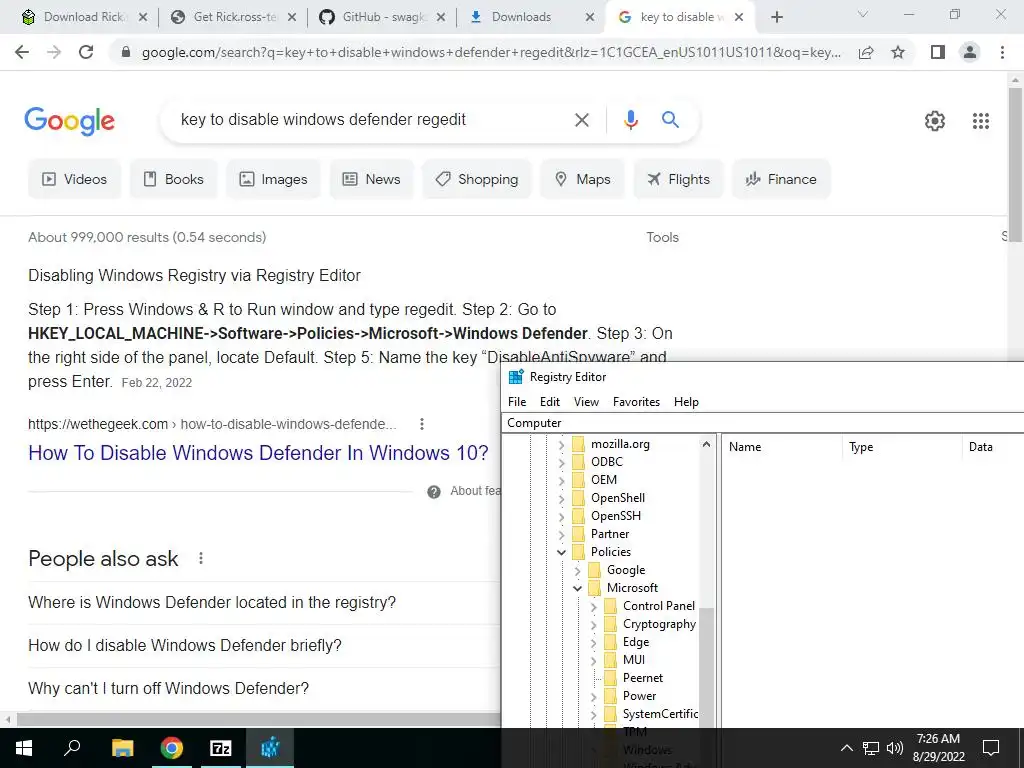
Task: Open volume control in system tray
Action: 895,748
